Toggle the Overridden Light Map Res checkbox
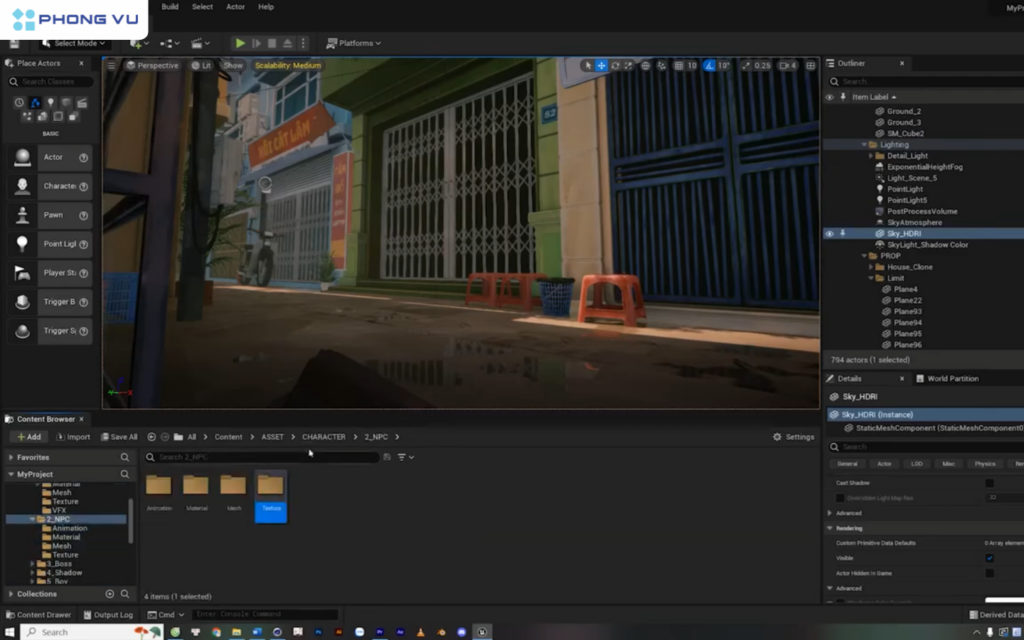This screenshot has height=640, width=1024. click(840, 498)
